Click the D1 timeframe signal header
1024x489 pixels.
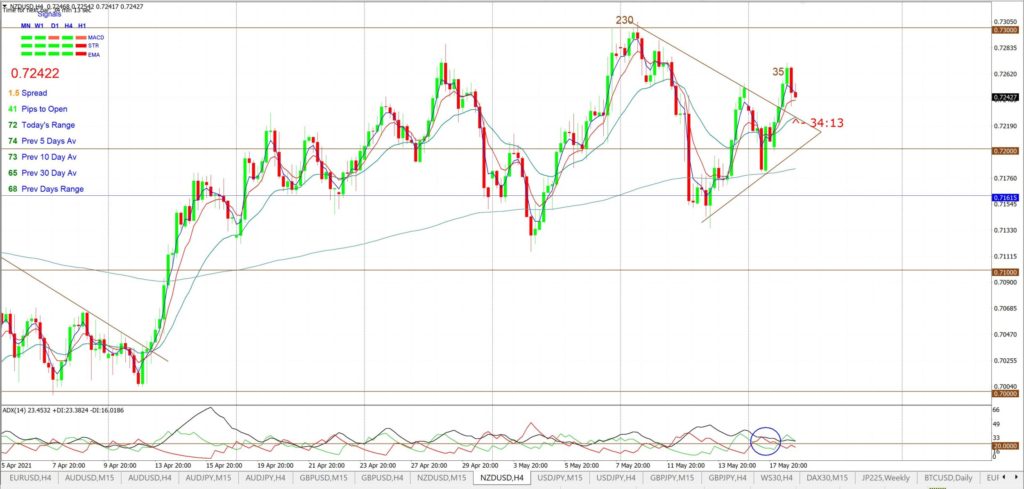[x=54, y=25]
